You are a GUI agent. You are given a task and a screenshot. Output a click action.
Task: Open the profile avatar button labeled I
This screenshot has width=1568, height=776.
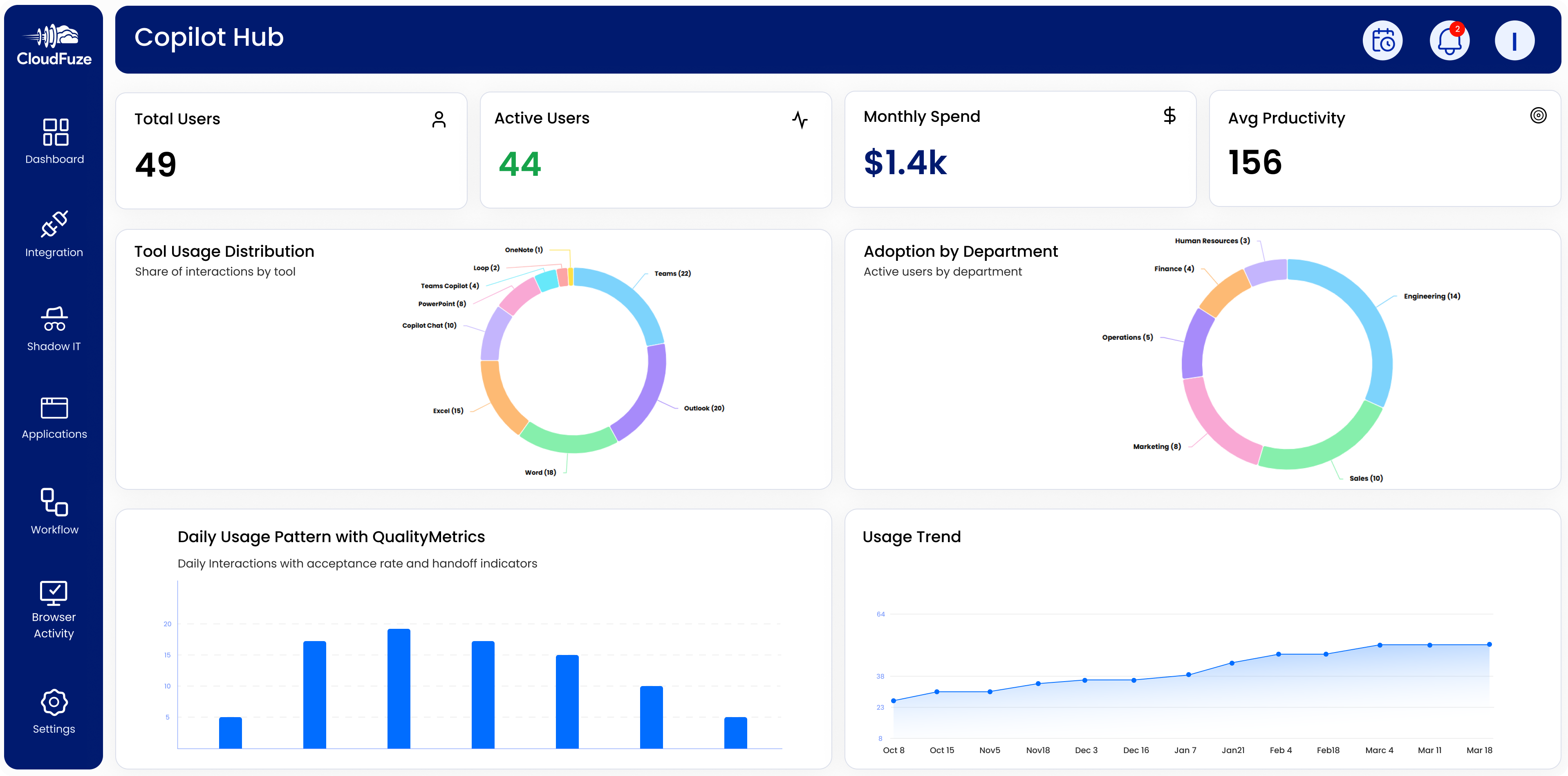point(1514,40)
